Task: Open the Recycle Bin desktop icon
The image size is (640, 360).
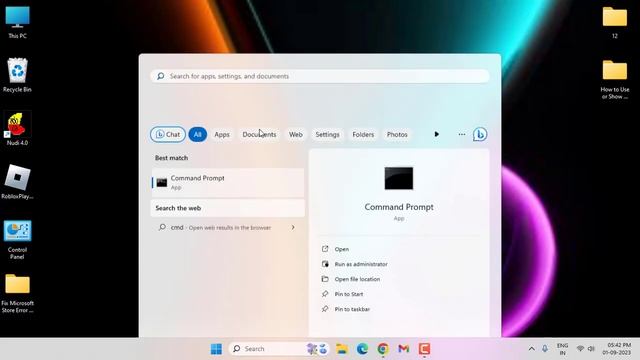Action: pyautogui.click(x=17, y=76)
